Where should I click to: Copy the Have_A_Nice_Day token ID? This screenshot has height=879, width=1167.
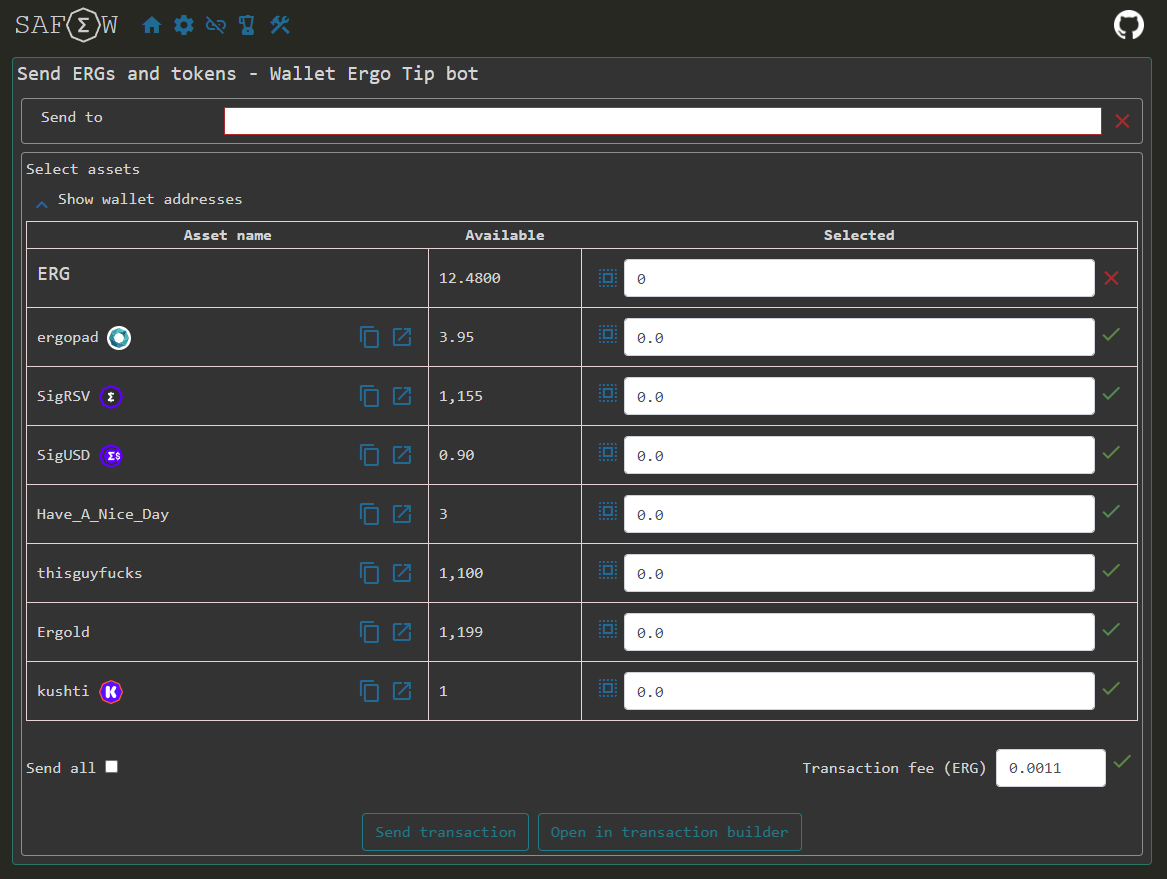(x=369, y=514)
